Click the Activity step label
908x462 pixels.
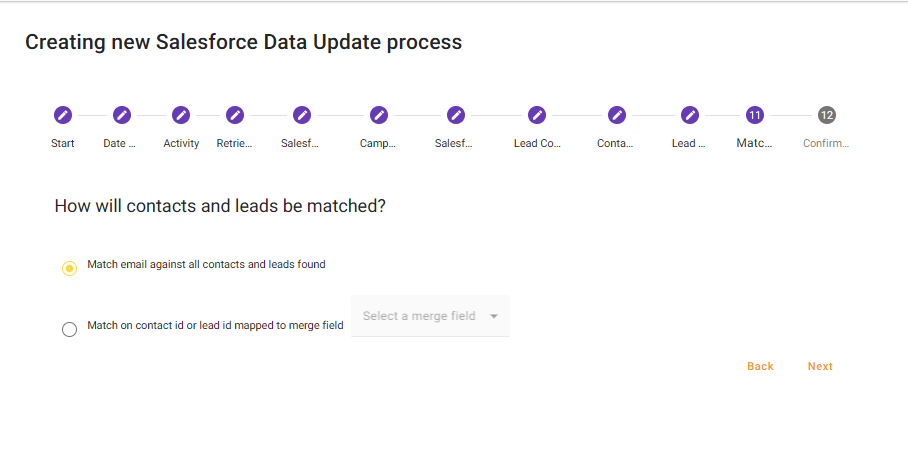pos(181,143)
